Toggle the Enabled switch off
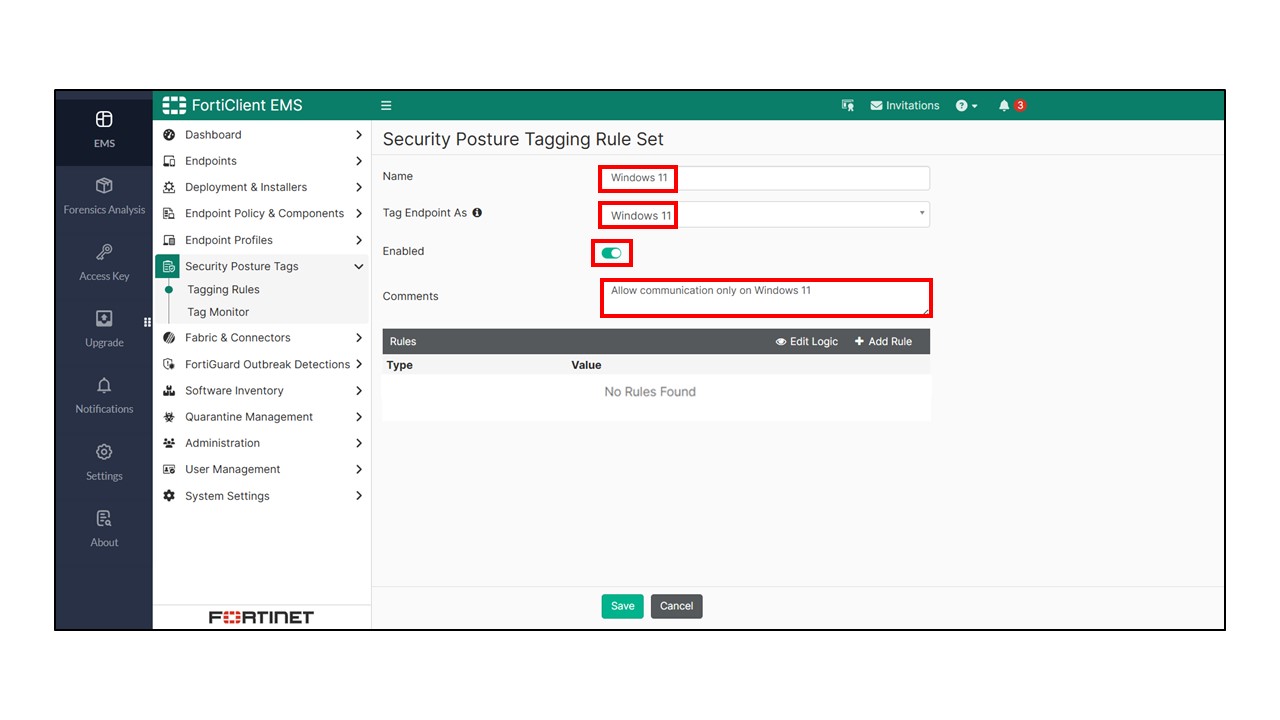The image size is (1280, 720). pyautogui.click(x=612, y=253)
